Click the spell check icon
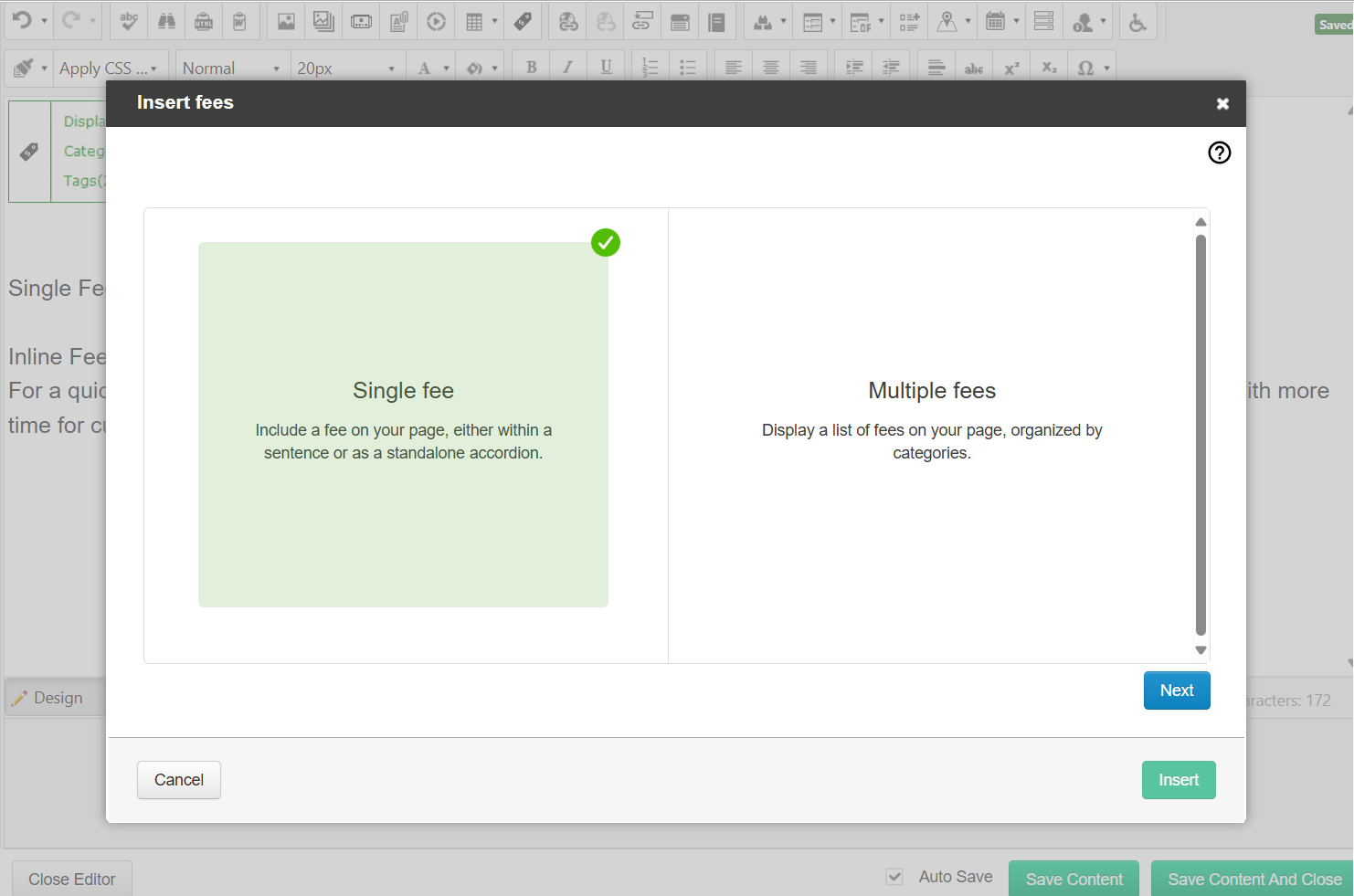The height and width of the screenshot is (896, 1354). tap(129, 22)
